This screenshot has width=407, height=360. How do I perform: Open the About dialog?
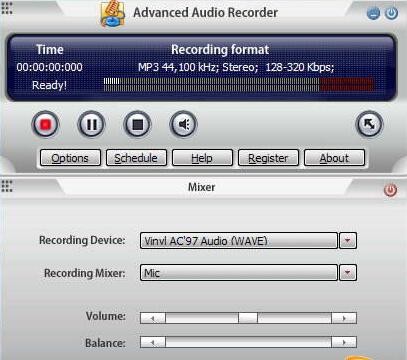[x=334, y=158]
